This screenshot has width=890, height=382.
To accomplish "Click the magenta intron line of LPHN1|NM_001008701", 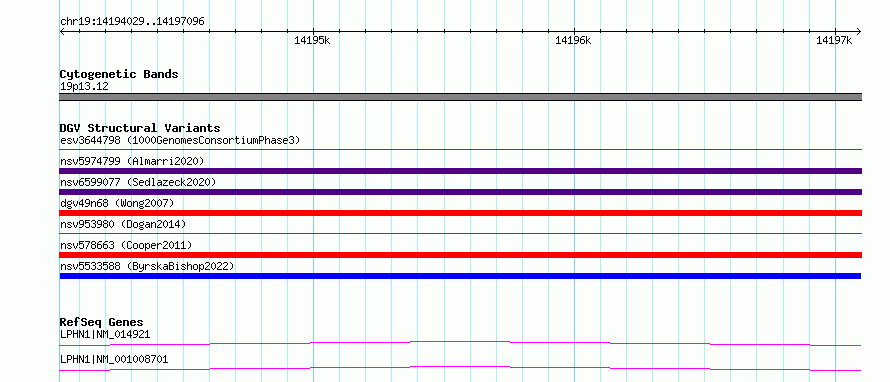I will (x=460, y=368).
